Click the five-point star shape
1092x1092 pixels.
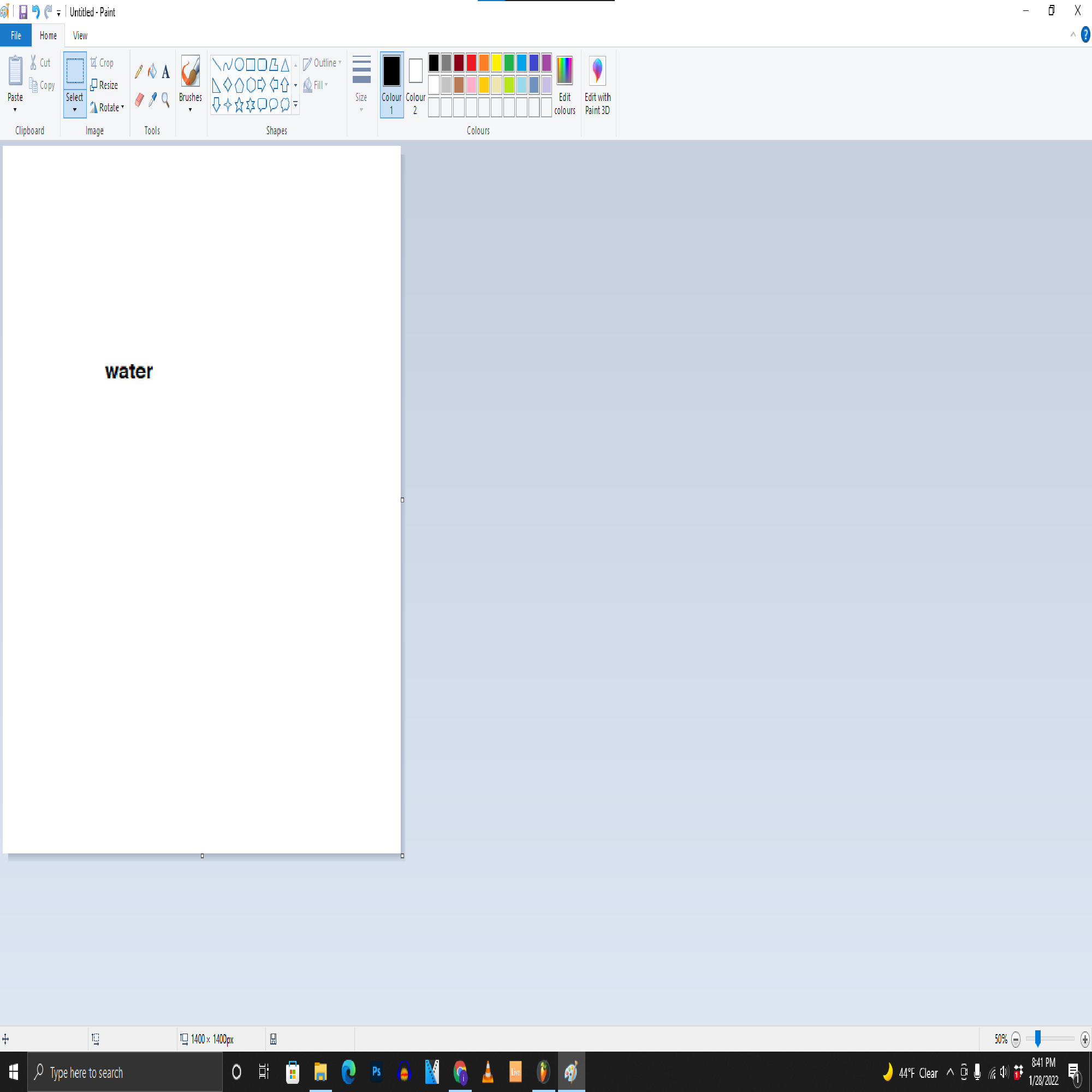click(239, 105)
